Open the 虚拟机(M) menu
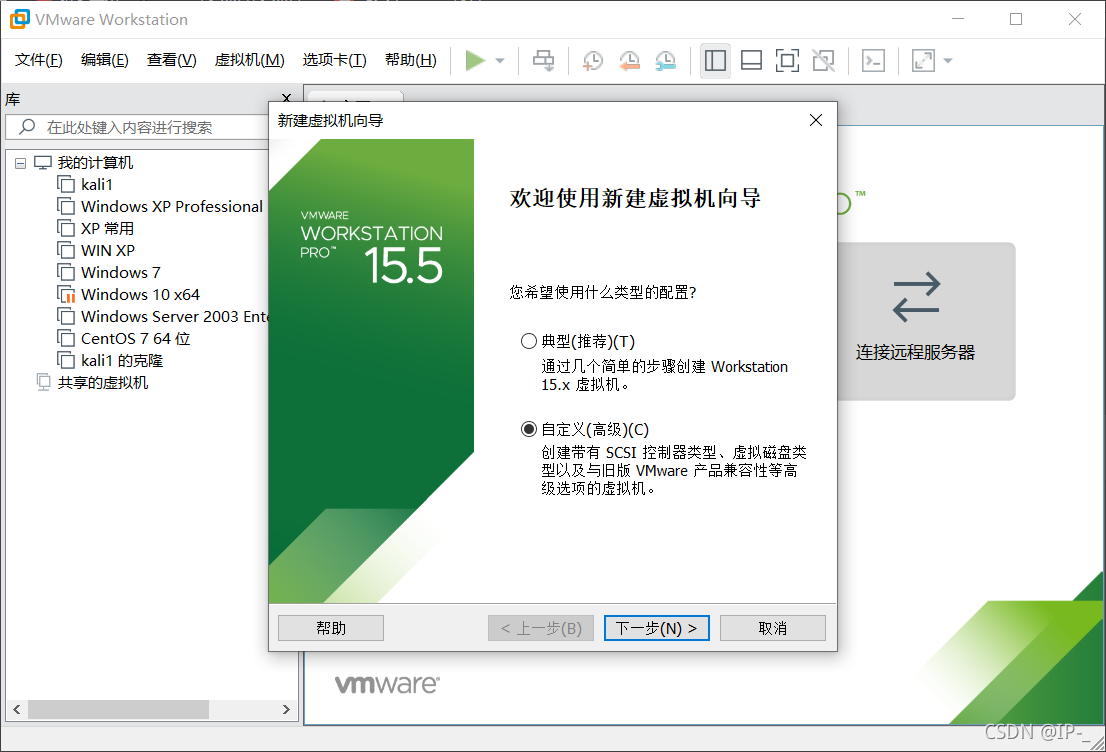Viewport: 1106px width, 752px height. pyautogui.click(x=250, y=60)
